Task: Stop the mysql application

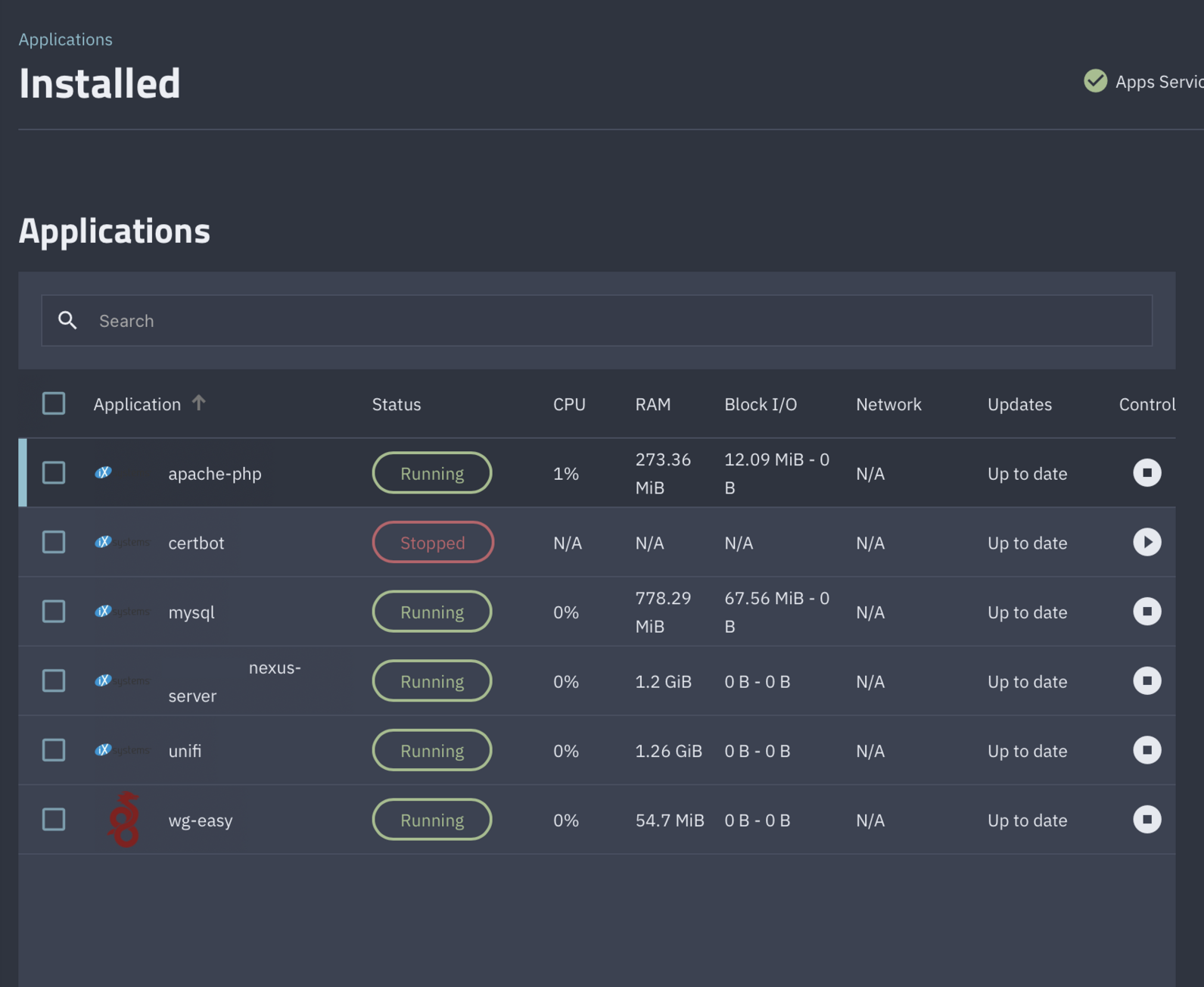Action: 1146,612
